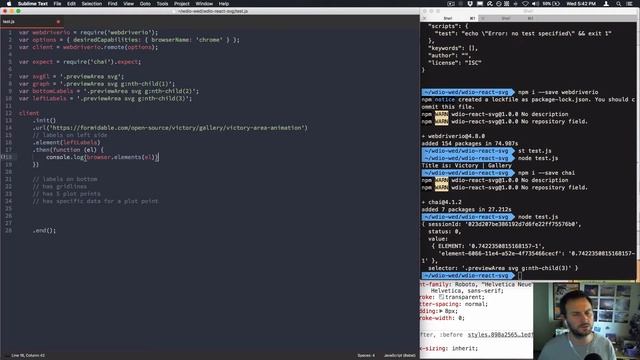Screen dimensions: 640x360
Task: Open the File menu
Action: tap(57, 4)
